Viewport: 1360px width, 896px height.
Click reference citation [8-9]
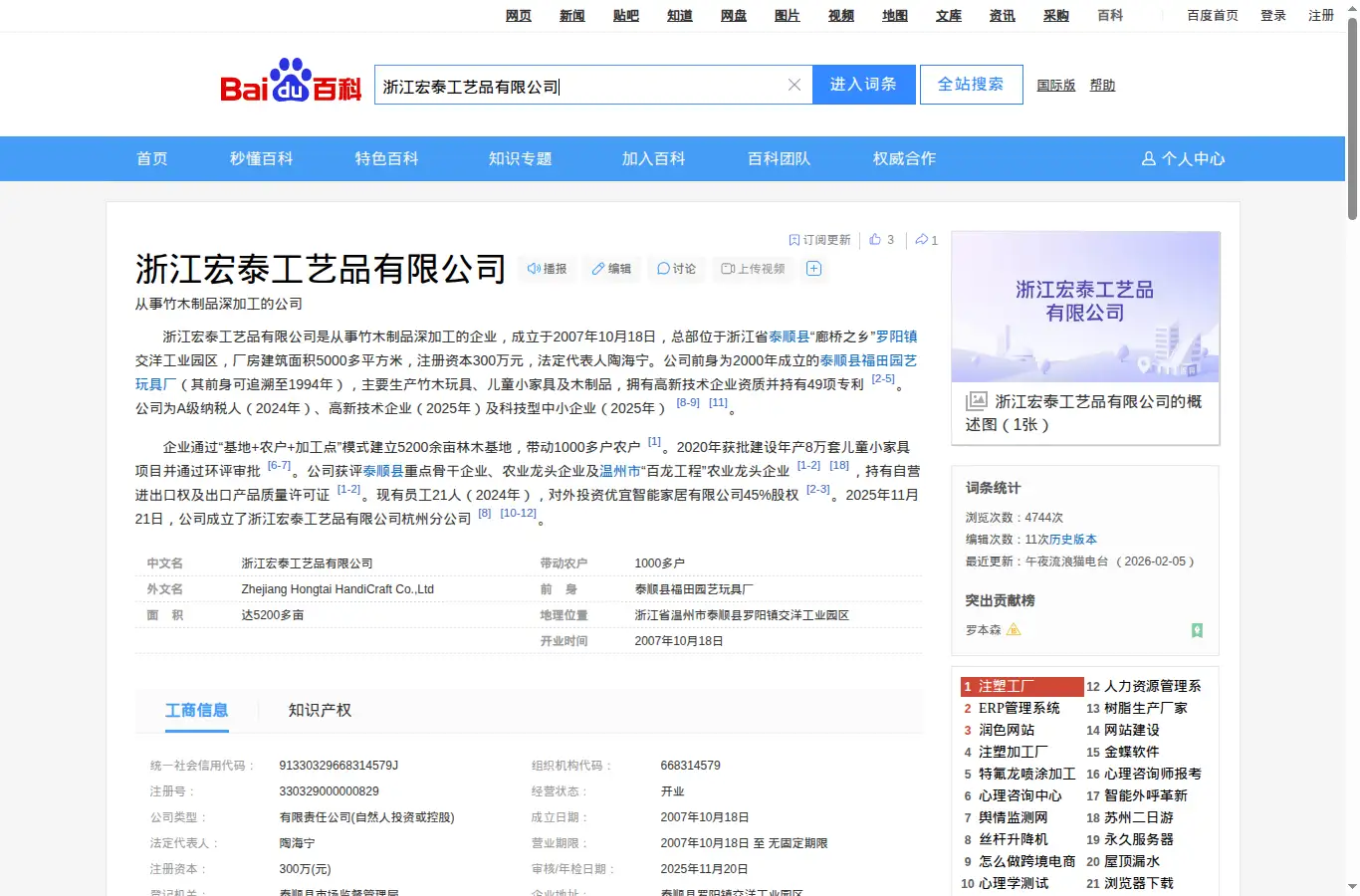(x=688, y=402)
